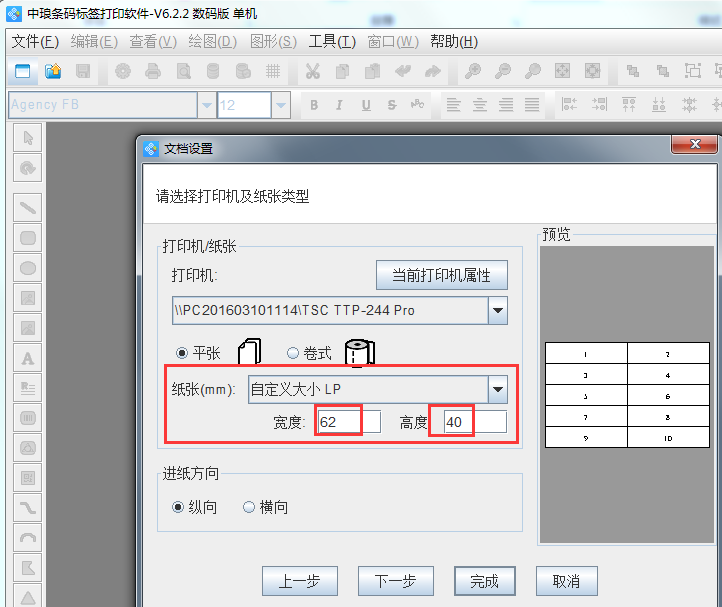This screenshot has height=607, width=722.
Task: Select 横向 landscape feed direction
Action: 249,507
